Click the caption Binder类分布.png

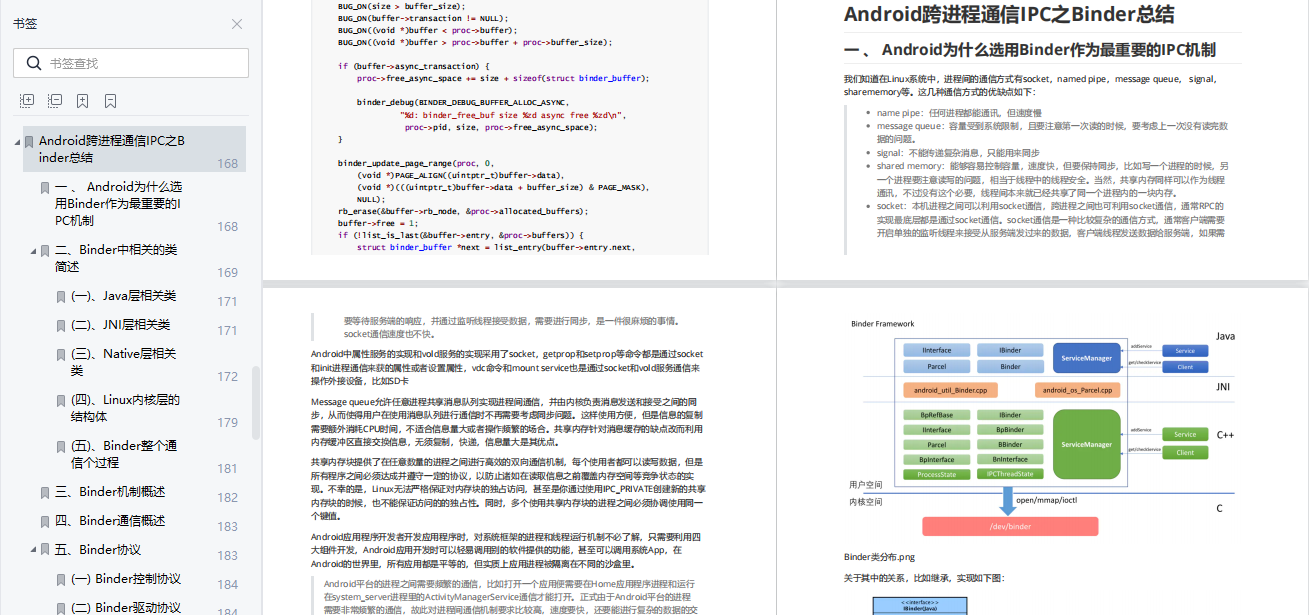(879, 557)
